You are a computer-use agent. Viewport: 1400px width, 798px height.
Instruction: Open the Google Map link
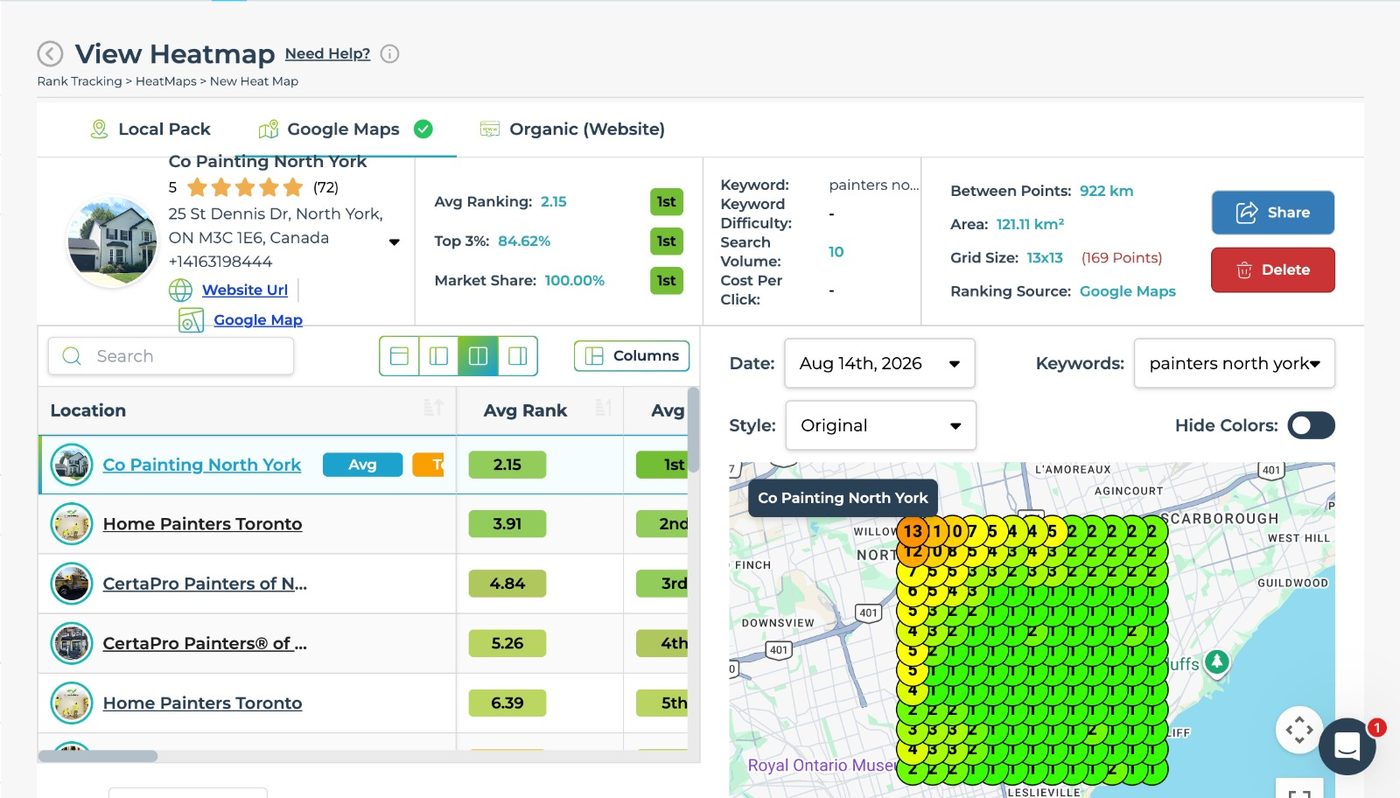[258, 320]
